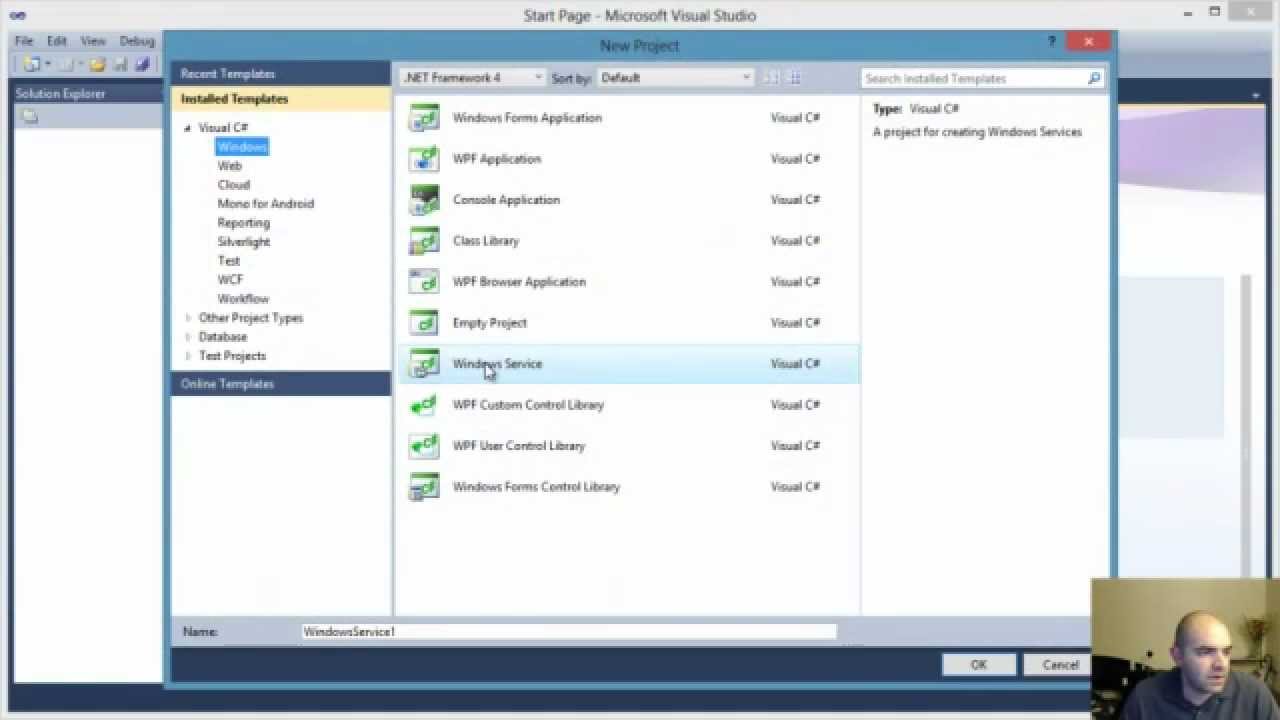Select the Windows Forms Control Library icon
This screenshot has height=720, width=1280.
424,487
